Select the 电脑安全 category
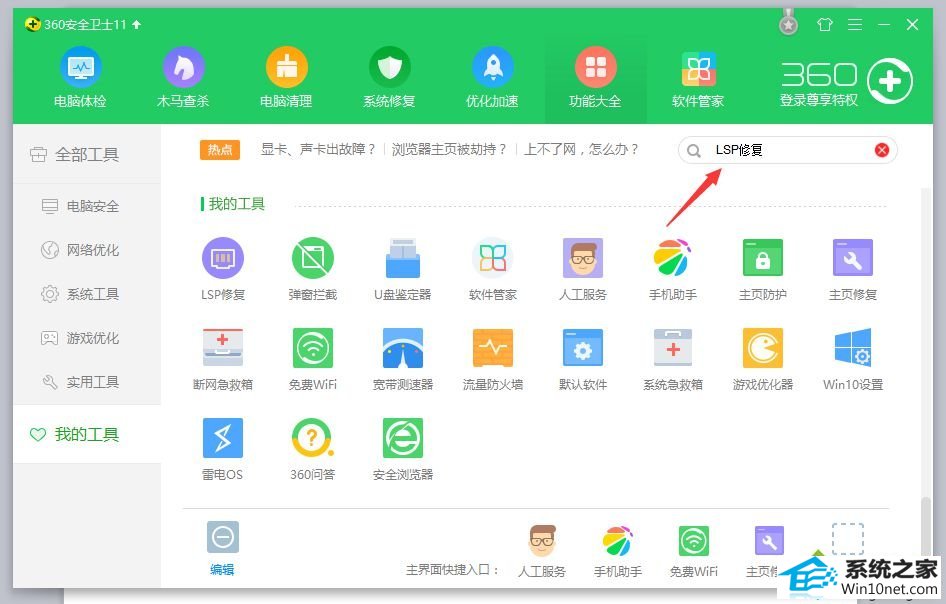This screenshot has width=946, height=604. (87, 206)
